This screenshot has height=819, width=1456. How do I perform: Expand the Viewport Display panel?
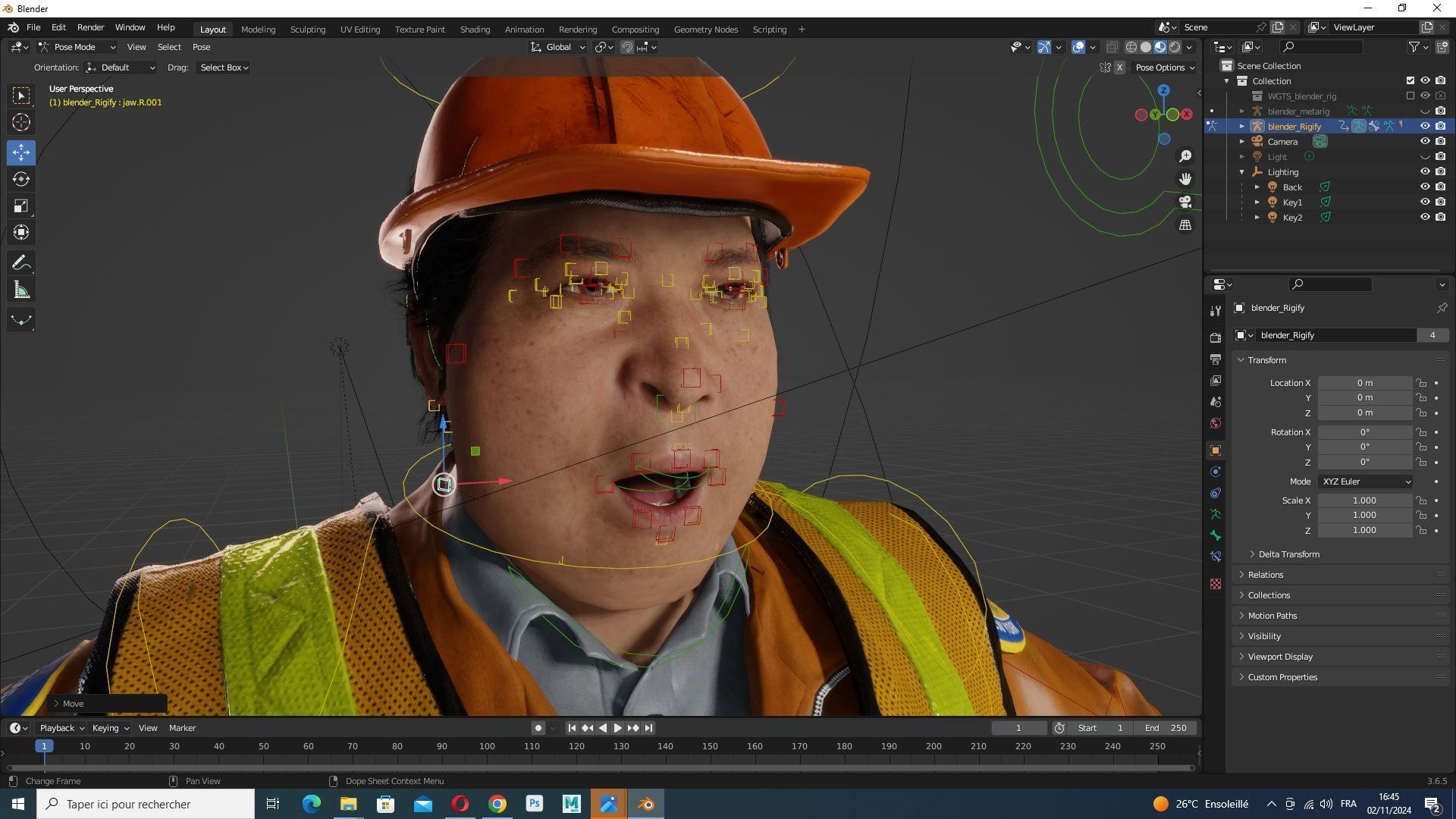(x=1280, y=657)
